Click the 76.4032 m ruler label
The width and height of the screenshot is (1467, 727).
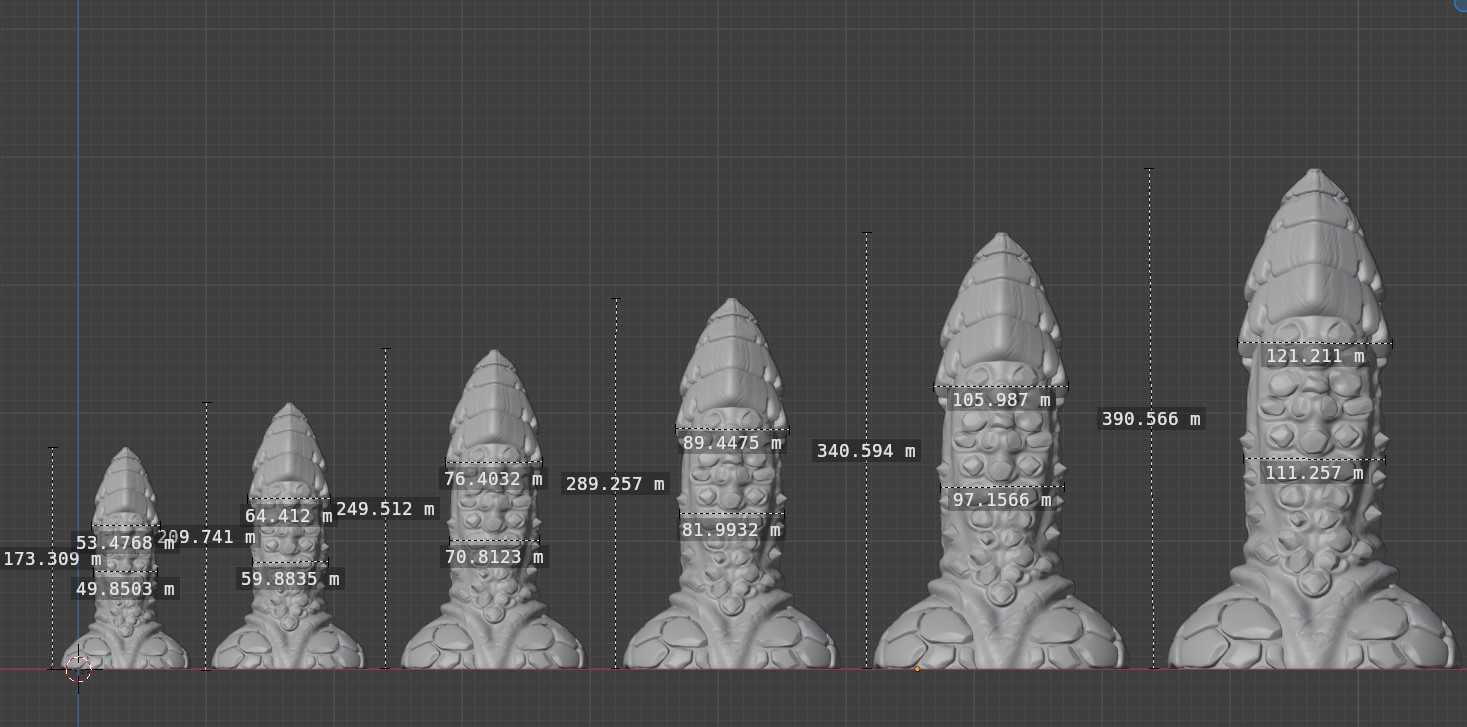(x=494, y=479)
